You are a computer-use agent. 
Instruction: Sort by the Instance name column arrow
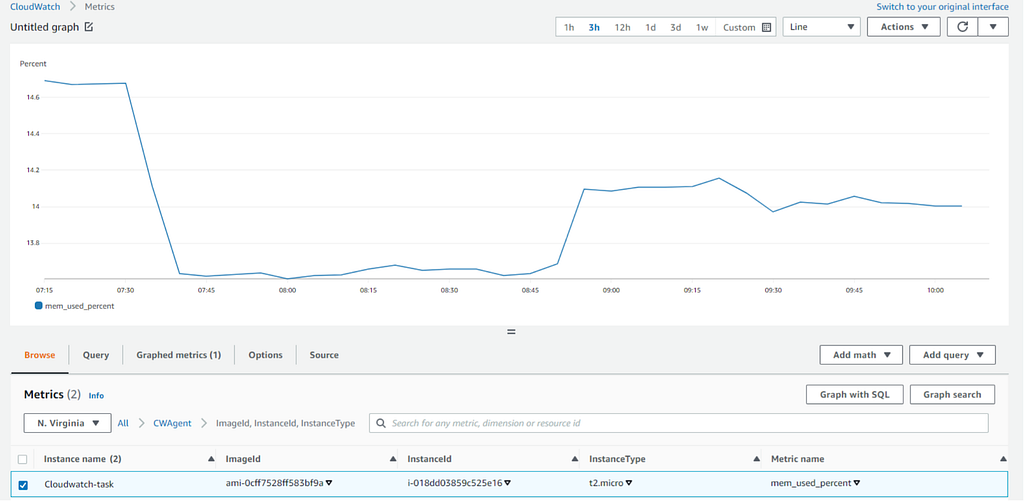click(x=211, y=459)
